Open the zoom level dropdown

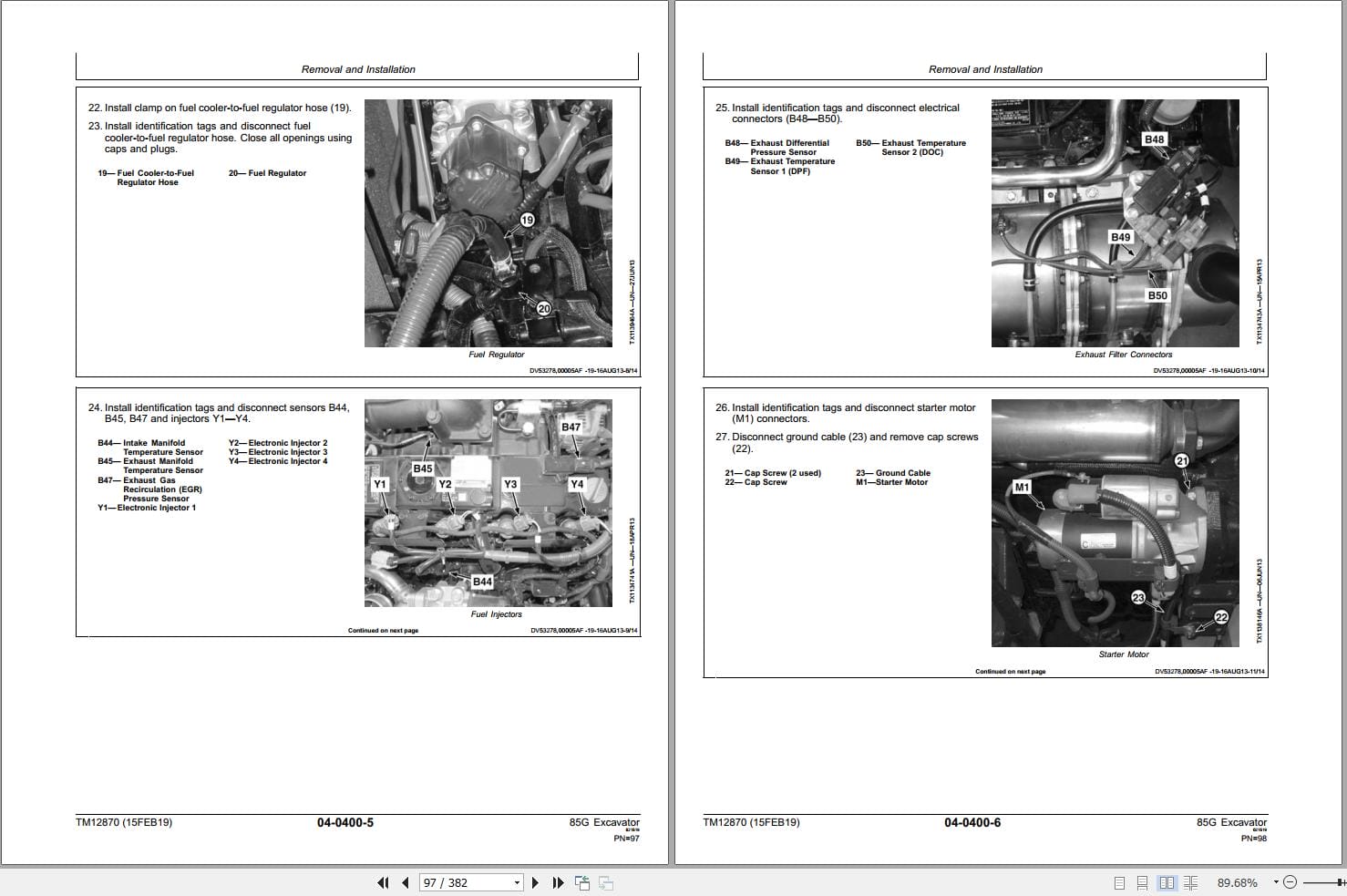pyautogui.click(x=1276, y=882)
